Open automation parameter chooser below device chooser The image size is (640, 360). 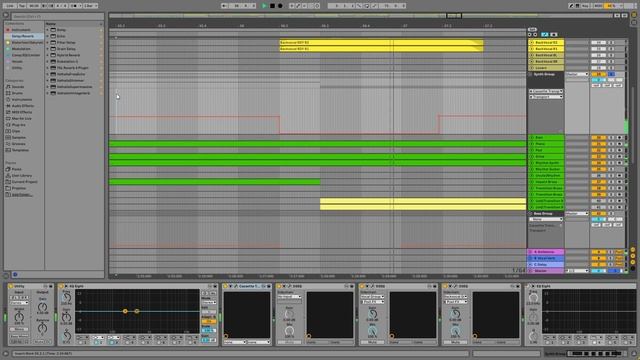546,97
